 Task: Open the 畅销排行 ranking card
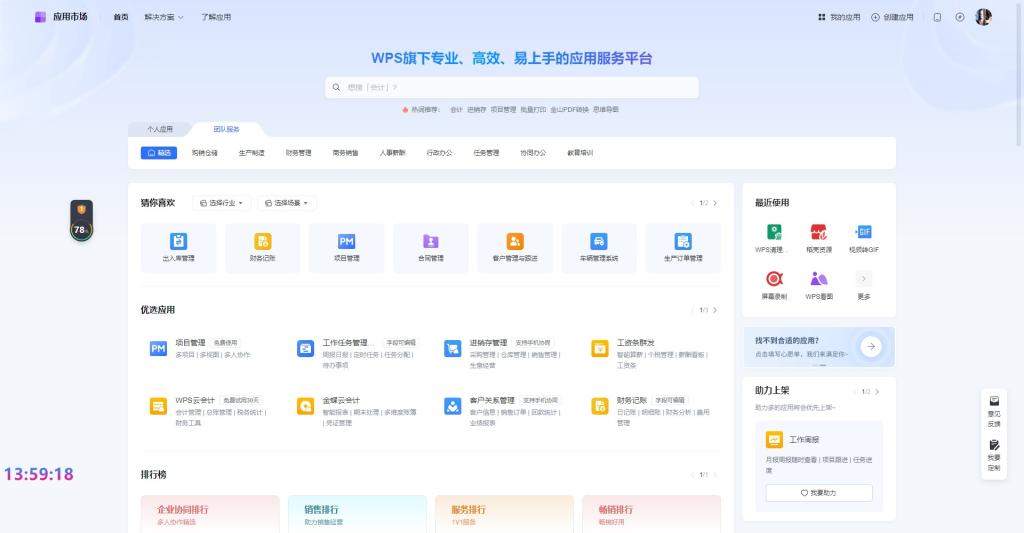click(652, 514)
